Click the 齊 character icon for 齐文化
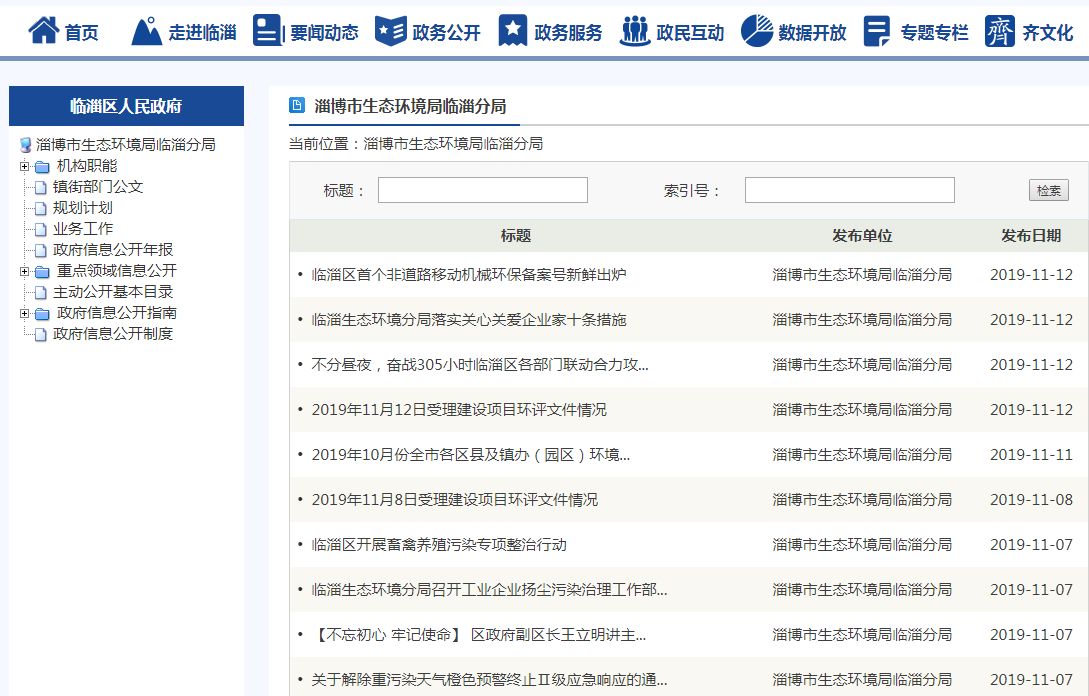 (999, 31)
